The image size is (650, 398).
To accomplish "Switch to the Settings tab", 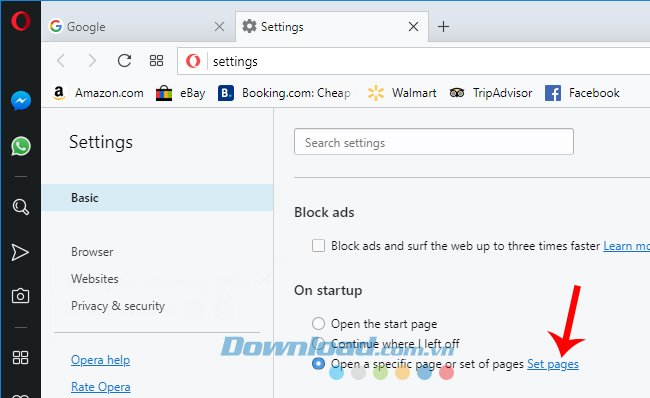I will coord(332,27).
